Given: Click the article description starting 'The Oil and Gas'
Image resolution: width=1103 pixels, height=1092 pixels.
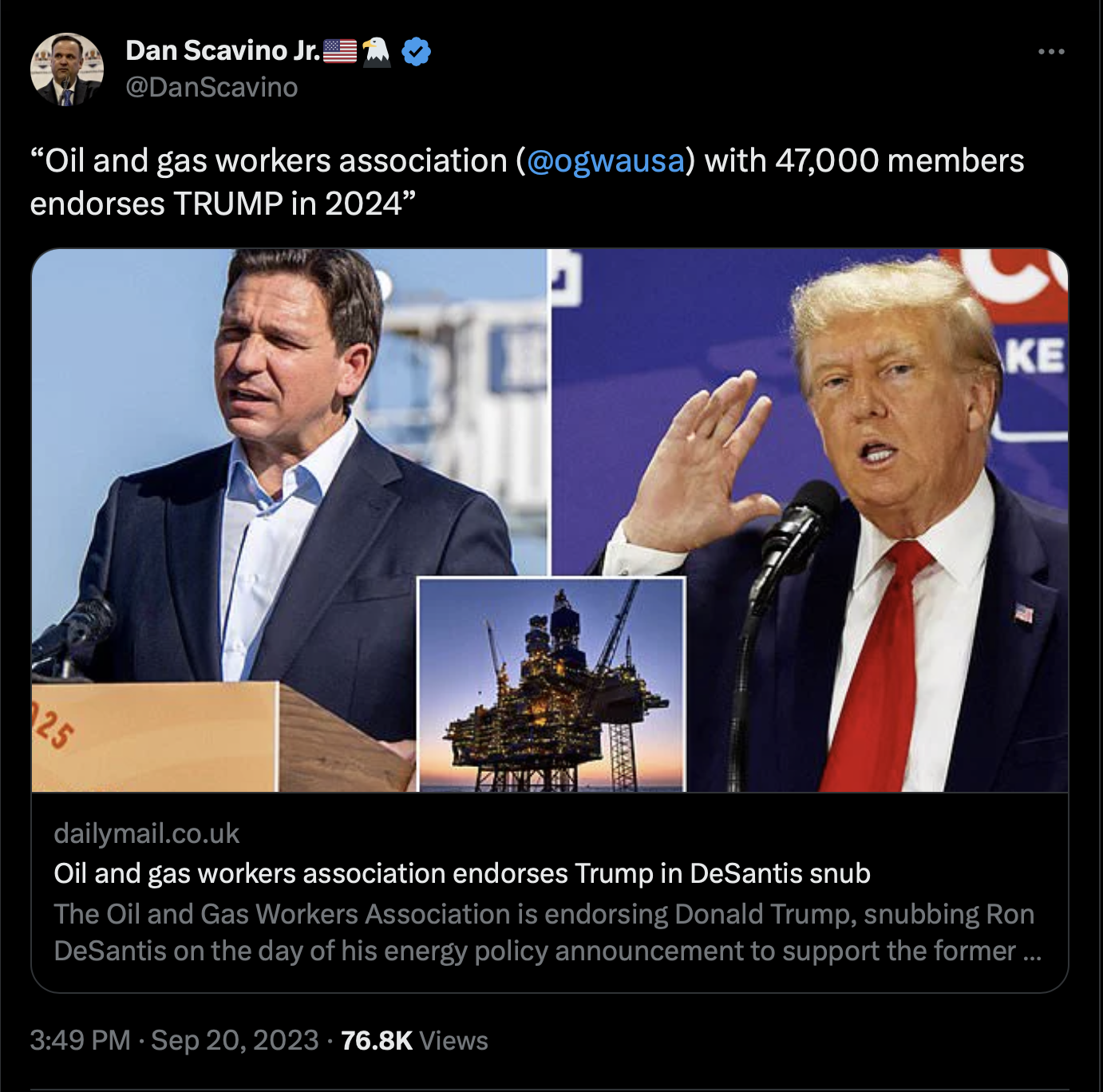Looking at the screenshot, I should 548,932.
